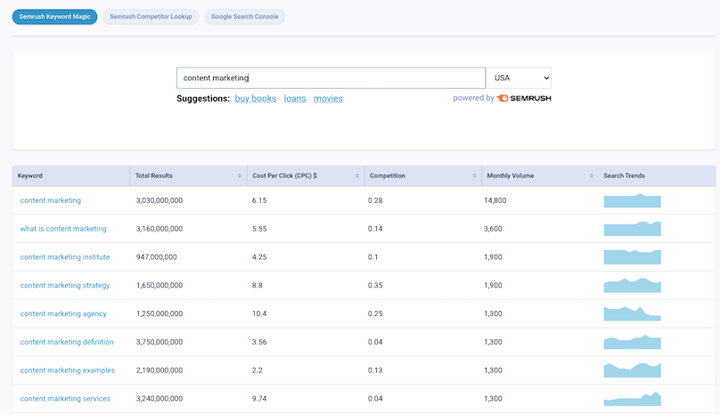Open 'content marketing services' keyword link
Viewport: 720px width, 415px height.
(65, 399)
